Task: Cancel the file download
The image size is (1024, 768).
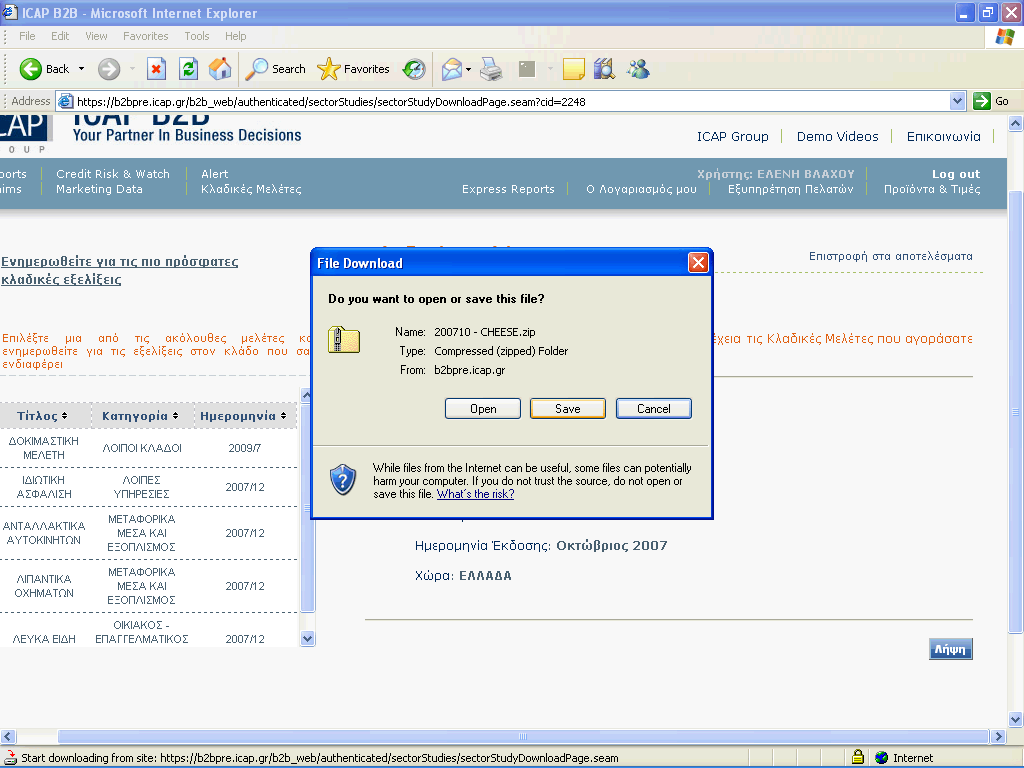Action: [654, 409]
